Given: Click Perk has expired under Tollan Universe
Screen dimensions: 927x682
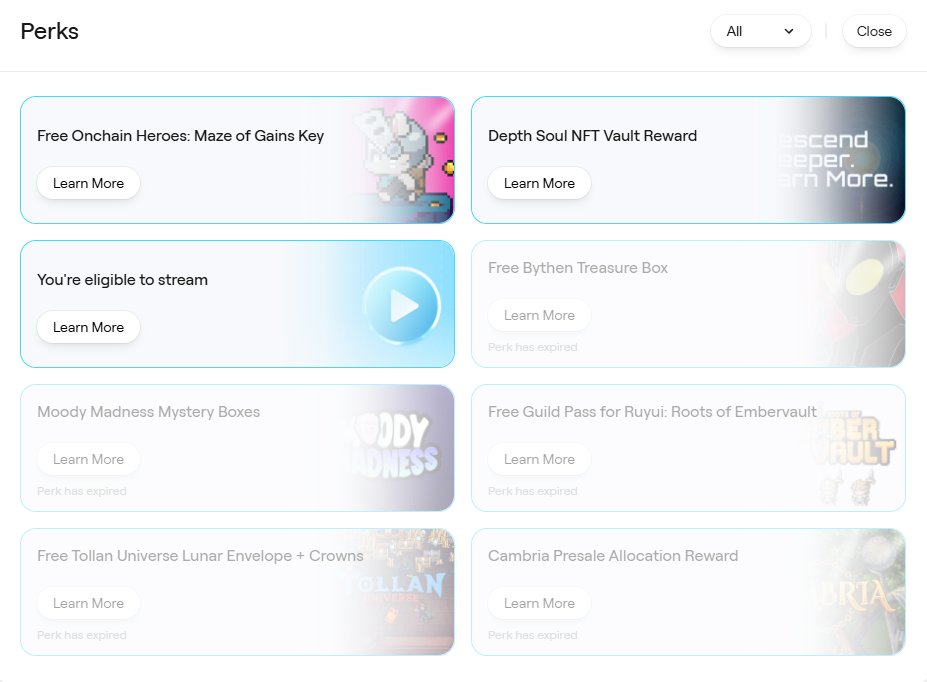Looking at the screenshot, I should [x=82, y=635].
